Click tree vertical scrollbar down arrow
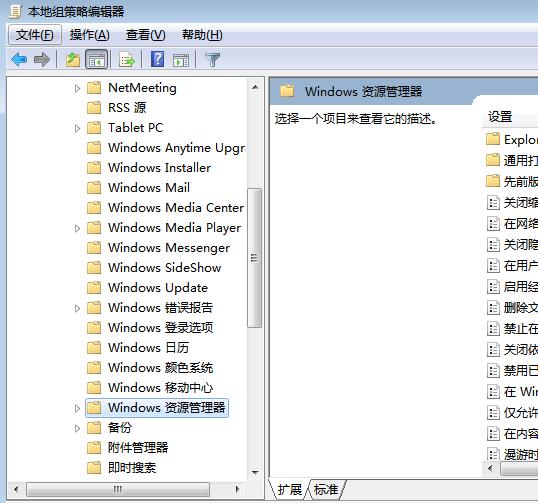Image resolution: width=538 pixels, height=503 pixels. (x=255, y=472)
